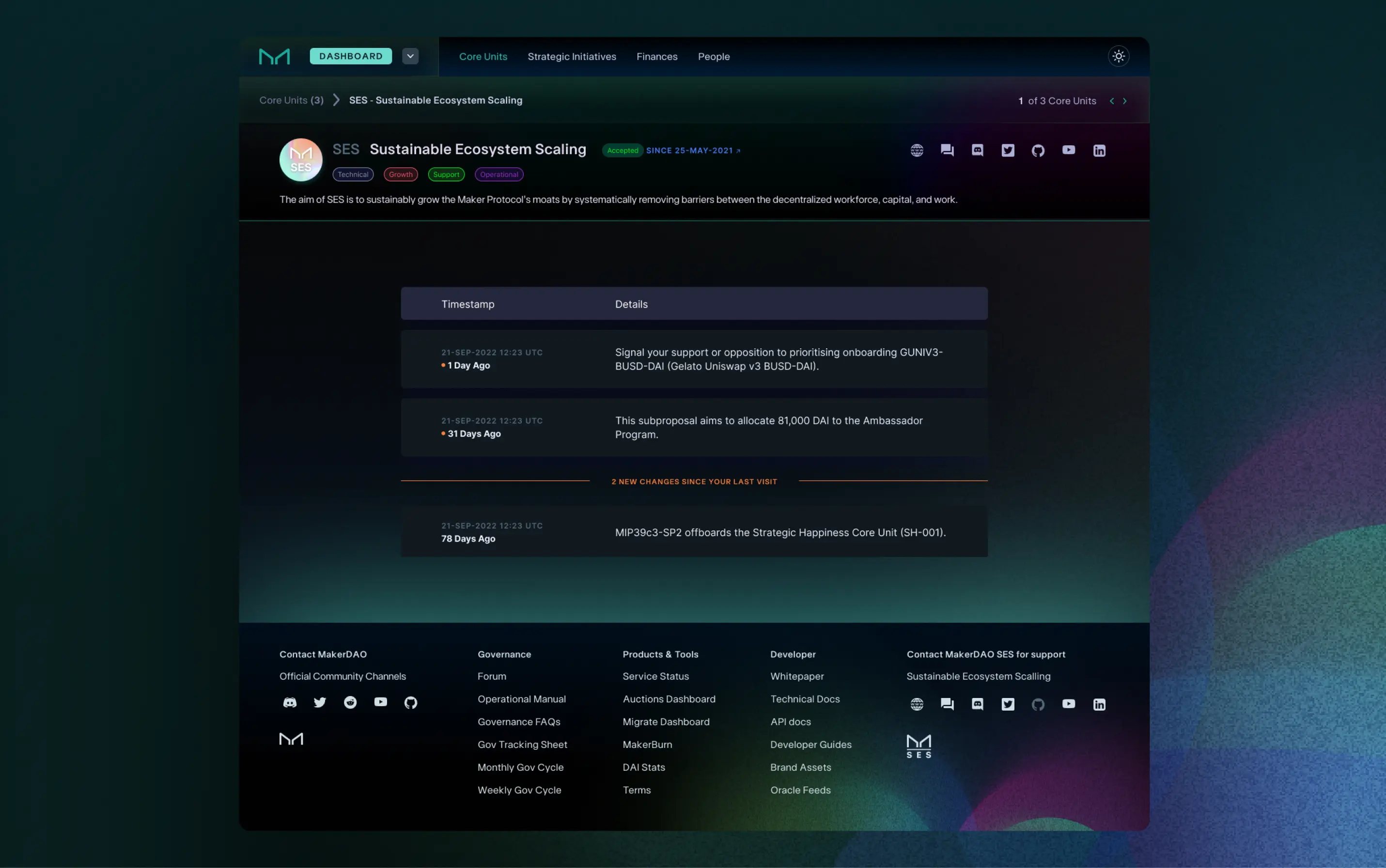Image resolution: width=1386 pixels, height=868 pixels.
Task: Toggle the light/dark theme sun icon
Action: 1118,56
